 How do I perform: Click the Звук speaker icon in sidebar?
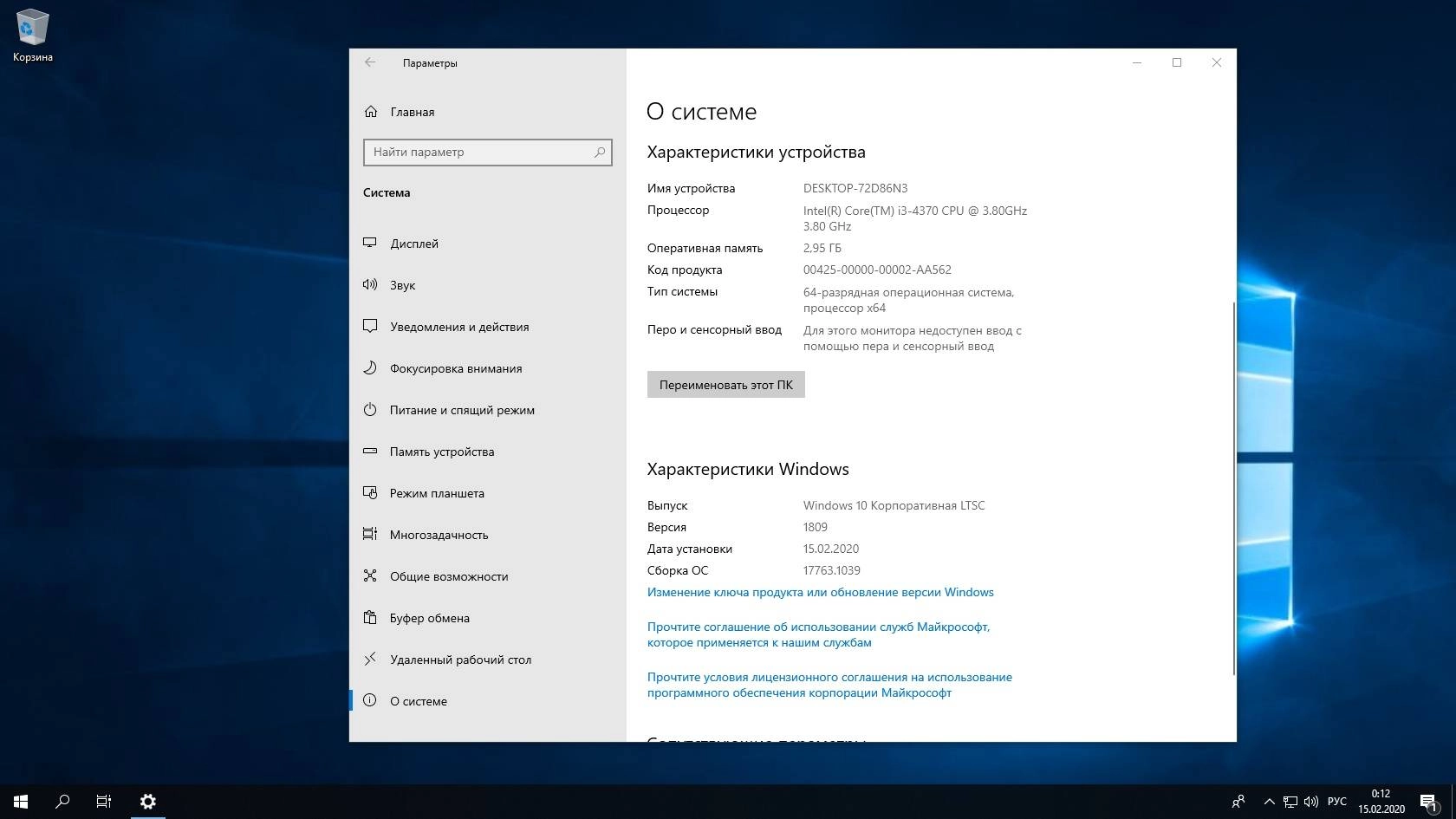[x=370, y=285]
